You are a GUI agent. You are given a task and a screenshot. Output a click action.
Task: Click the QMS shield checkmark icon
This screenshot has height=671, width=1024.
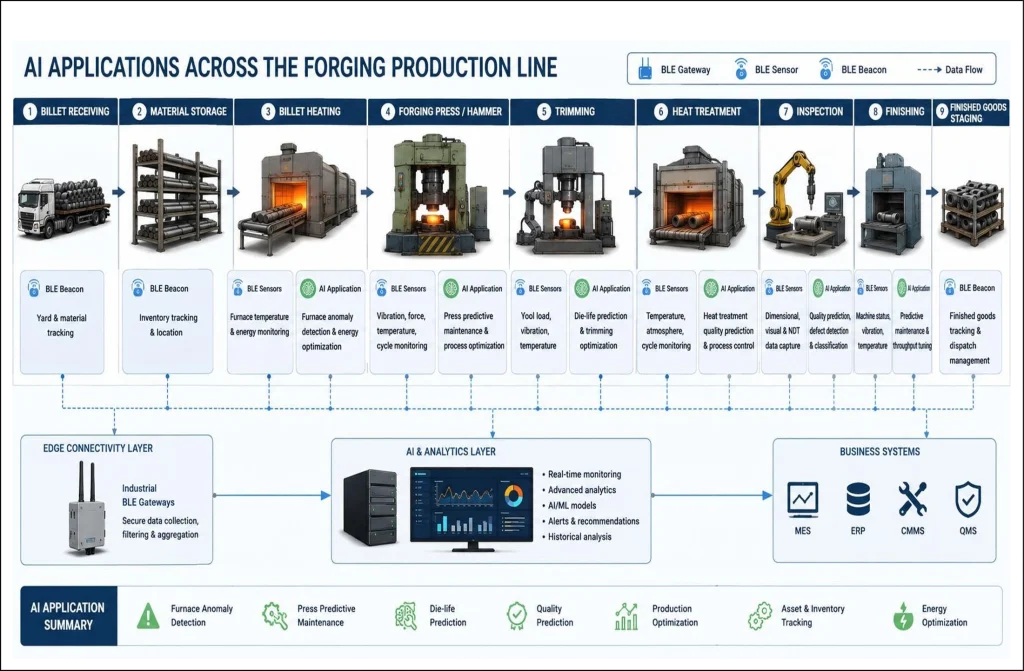[x=968, y=500]
